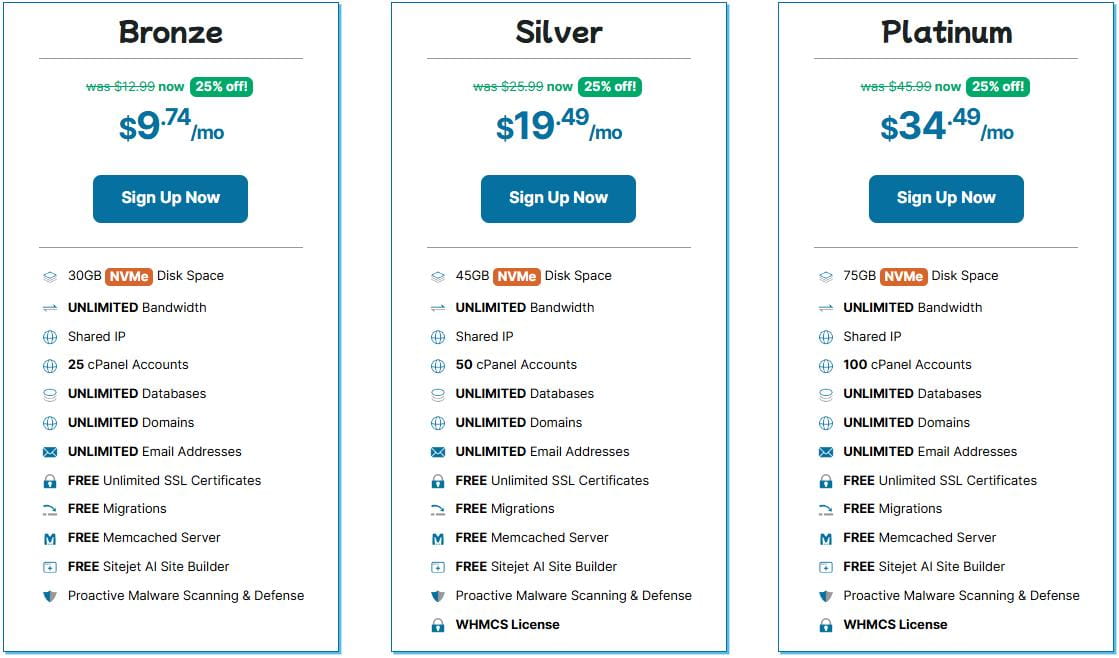Click the Platinum plan heading
The width and height of the screenshot is (1119, 658).
(x=946, y=32)
